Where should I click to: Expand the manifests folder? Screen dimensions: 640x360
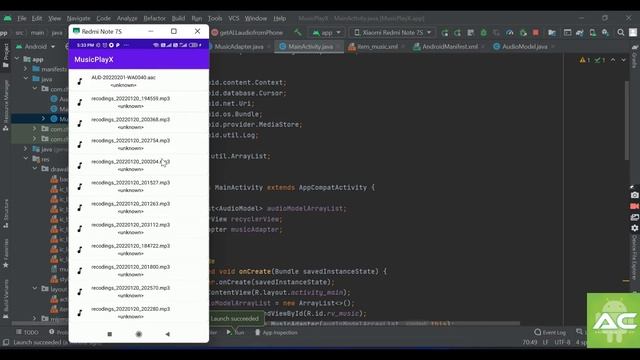pyautogui.click(x=26, y=69)
